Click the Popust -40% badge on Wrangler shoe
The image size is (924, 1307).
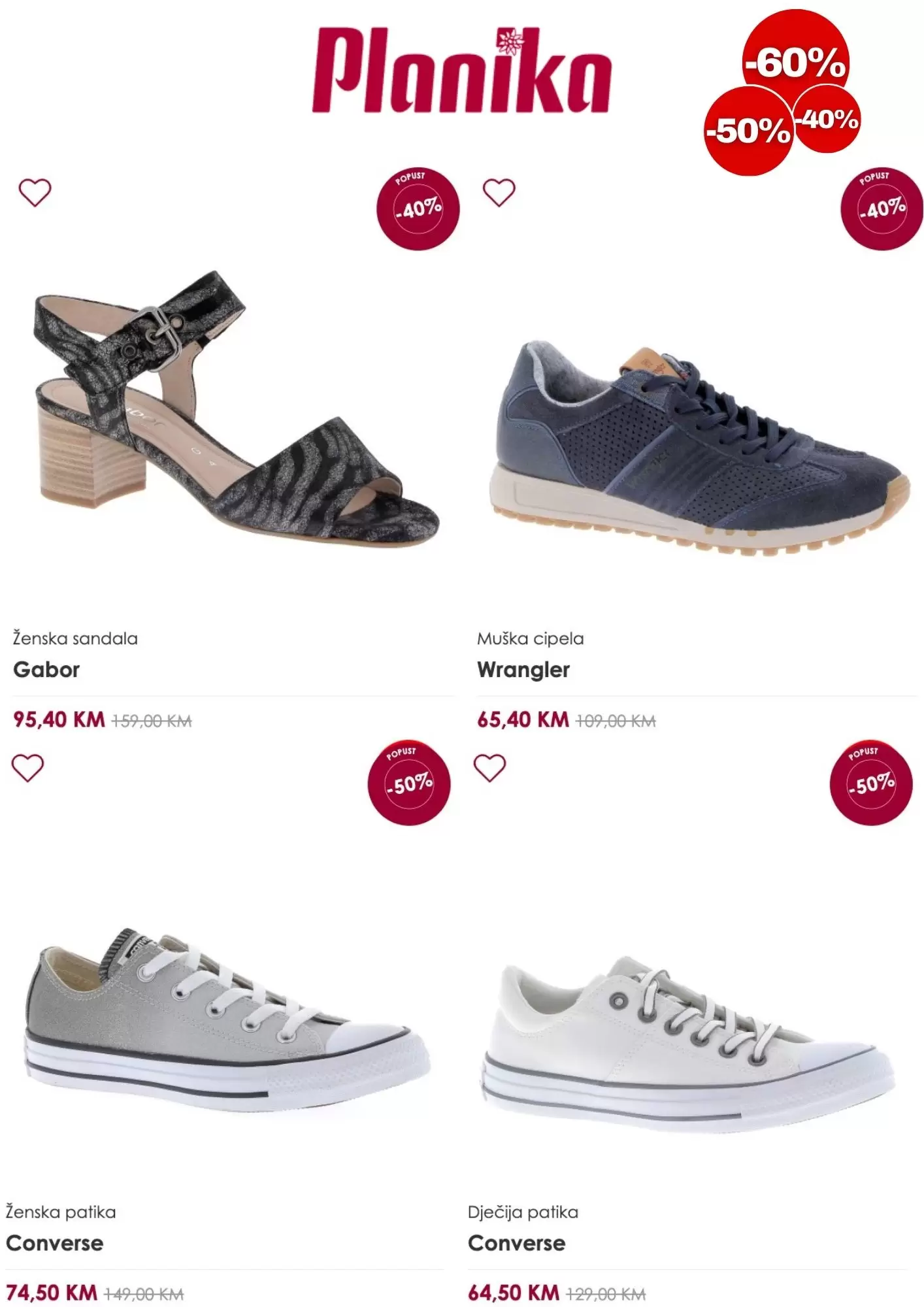click(x=882, y=208)
